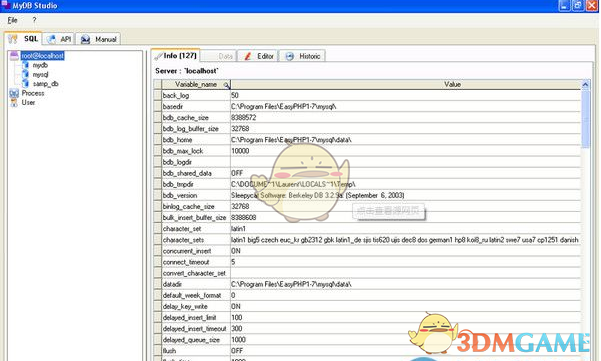Click the search icon in Variable_name header

pos(227,85)
